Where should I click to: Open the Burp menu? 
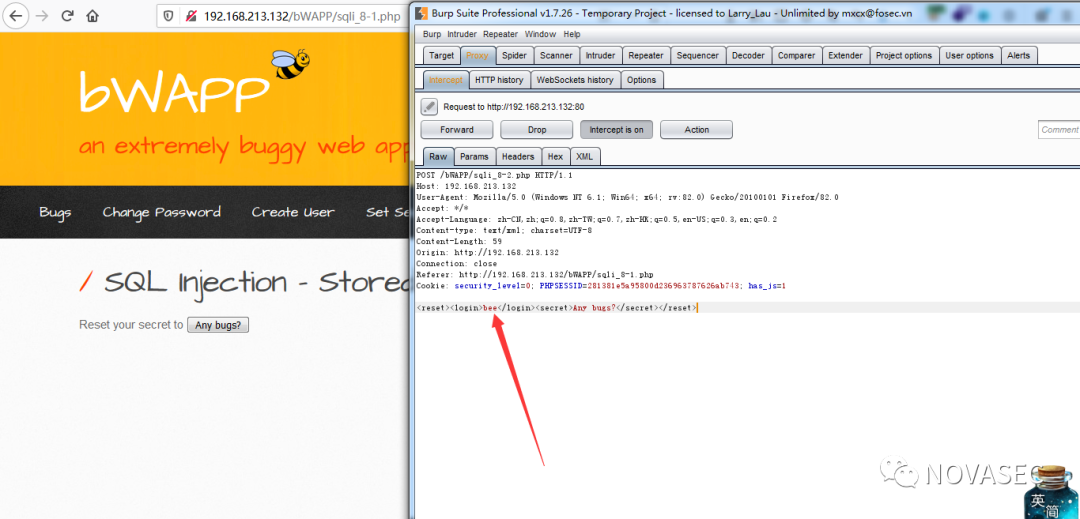click(432, 34)
